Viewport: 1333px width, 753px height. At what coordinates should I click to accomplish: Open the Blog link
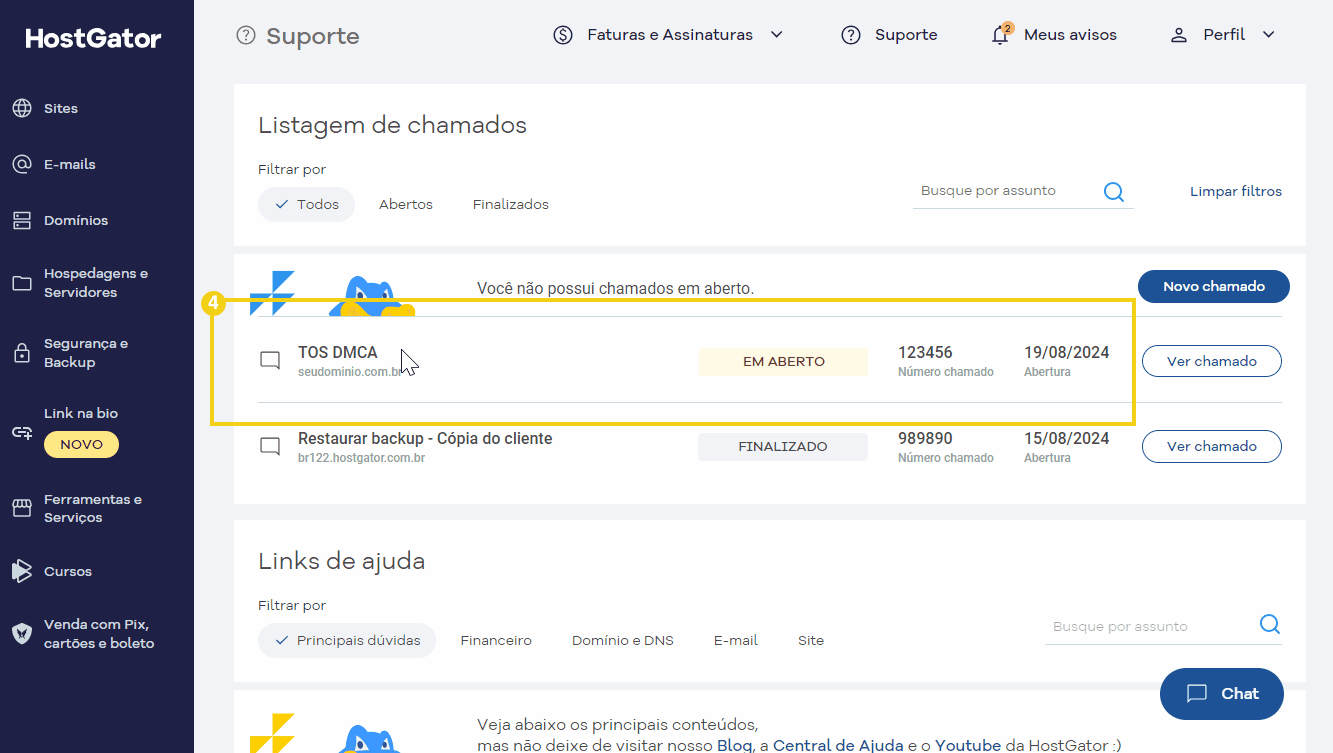click(x=735, y=745)
